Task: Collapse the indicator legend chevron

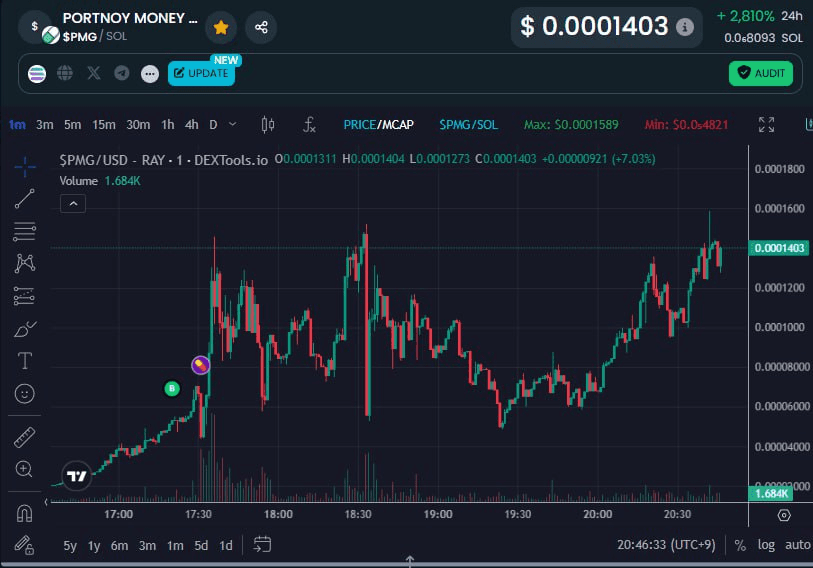Action: 73,203
